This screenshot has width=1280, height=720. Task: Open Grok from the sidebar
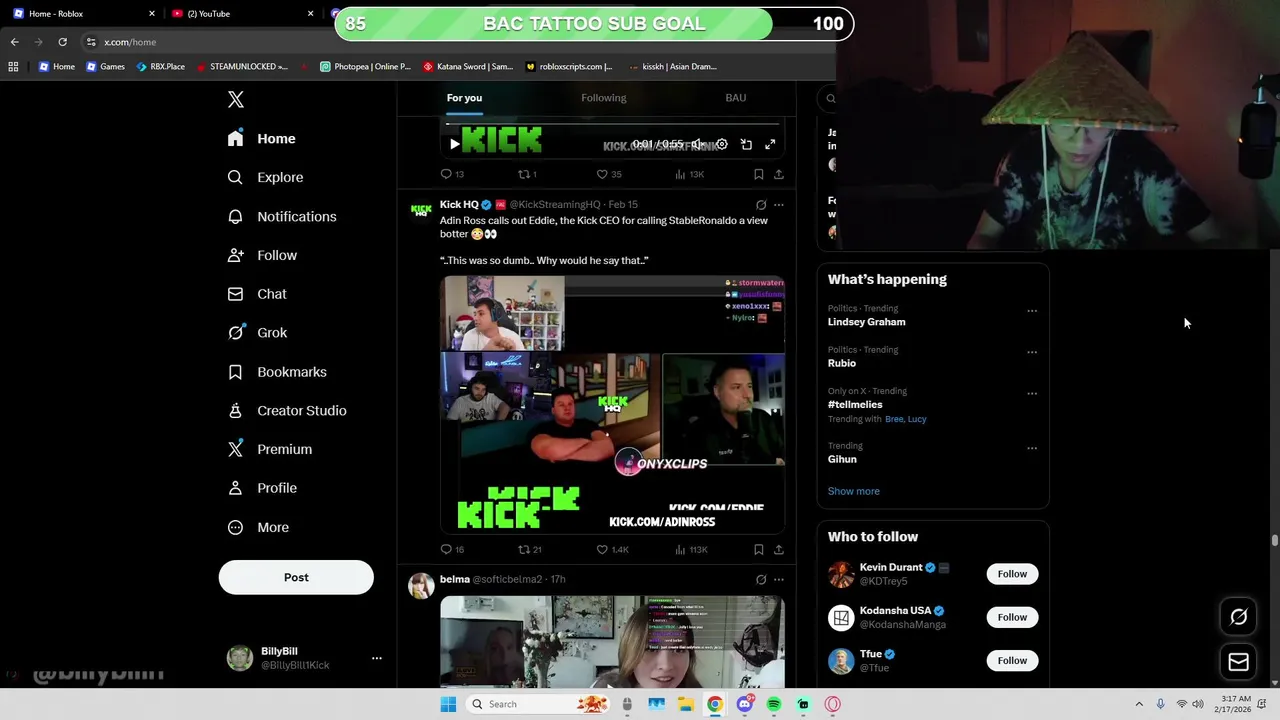pos(257,333)
